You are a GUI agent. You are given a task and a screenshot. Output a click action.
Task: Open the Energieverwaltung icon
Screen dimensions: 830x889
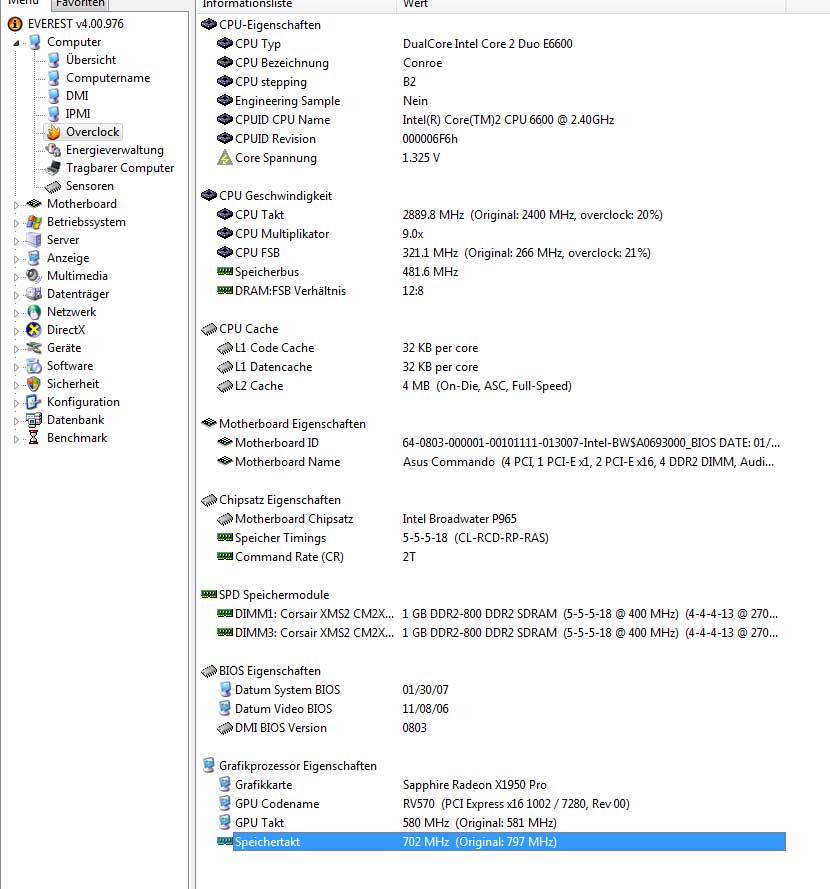coord(54,150)
